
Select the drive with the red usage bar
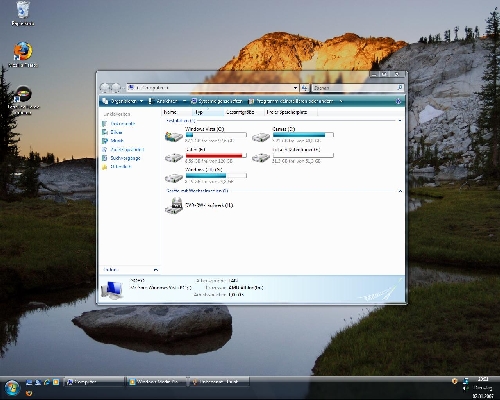click(174, 157)
